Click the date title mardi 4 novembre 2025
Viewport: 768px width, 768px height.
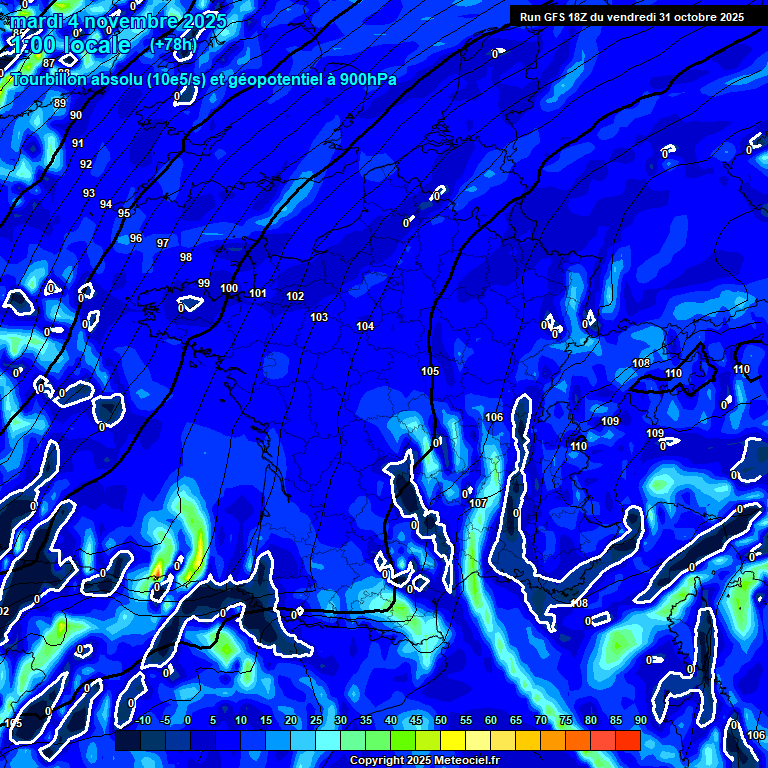118,21
